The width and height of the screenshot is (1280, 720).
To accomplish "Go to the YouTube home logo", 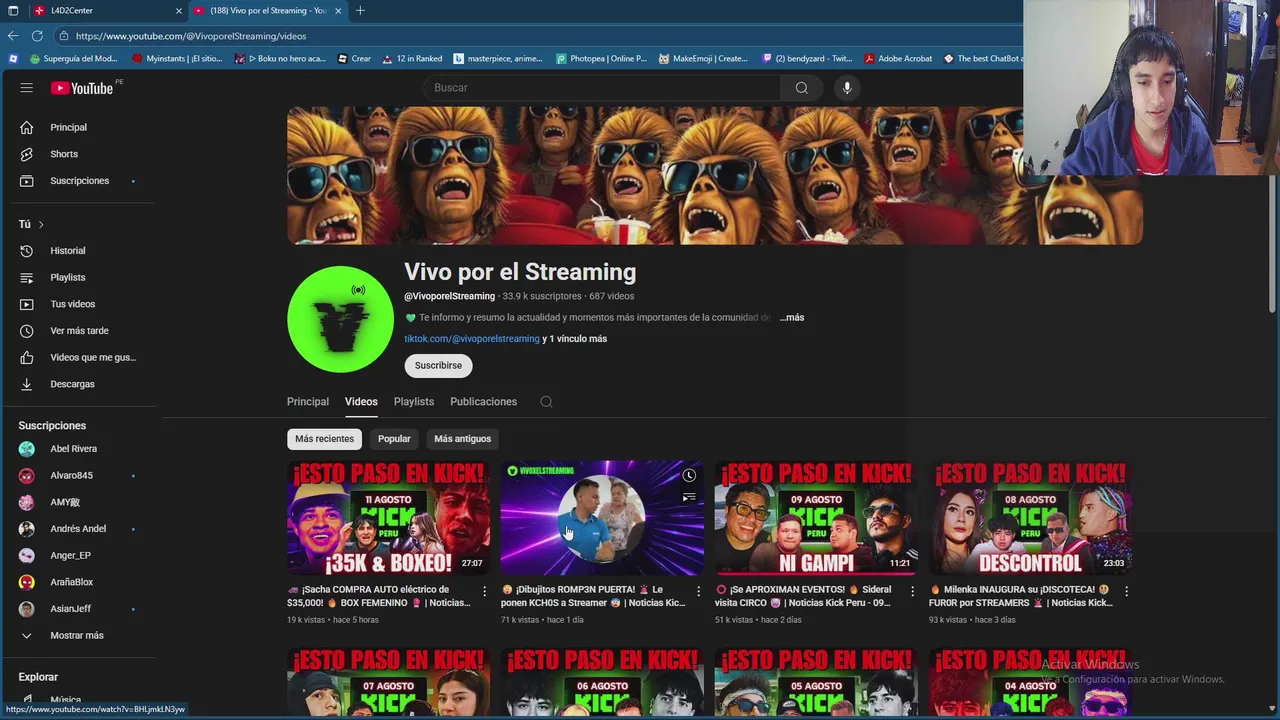I will [82, 88].
